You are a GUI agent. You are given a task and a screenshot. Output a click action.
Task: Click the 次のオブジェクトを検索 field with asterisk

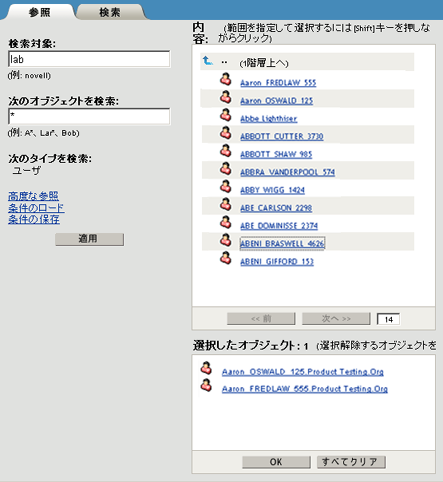[x=89, y=116]
